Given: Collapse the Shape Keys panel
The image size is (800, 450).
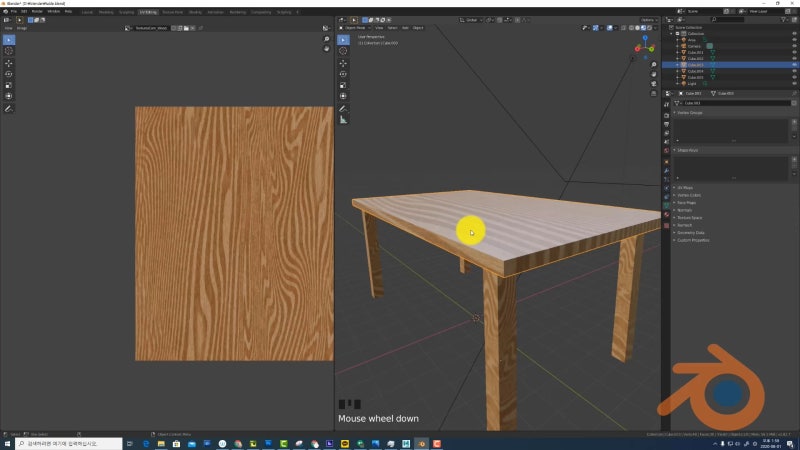Looking at the screenshot, I should 687,150.
